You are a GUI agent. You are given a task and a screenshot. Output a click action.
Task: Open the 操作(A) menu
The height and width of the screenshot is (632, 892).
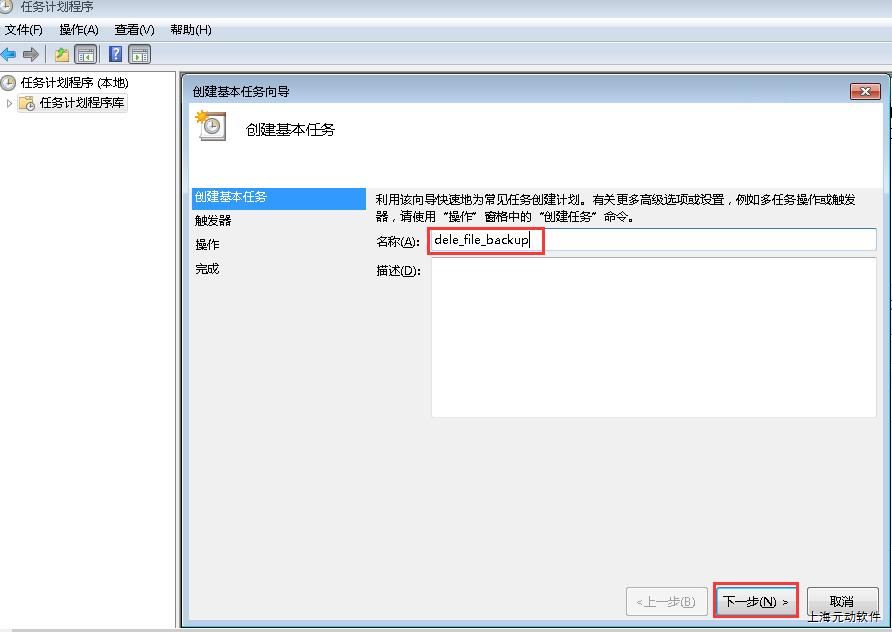(79, 30)
